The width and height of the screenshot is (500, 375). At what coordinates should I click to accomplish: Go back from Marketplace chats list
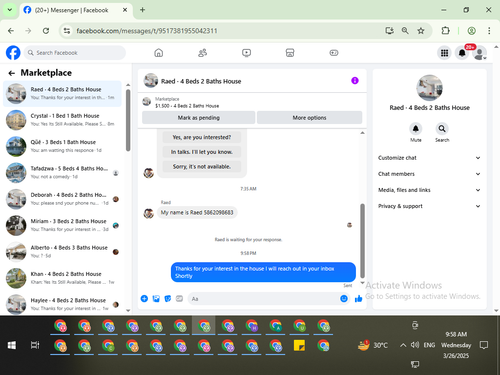tap(12, 73)
